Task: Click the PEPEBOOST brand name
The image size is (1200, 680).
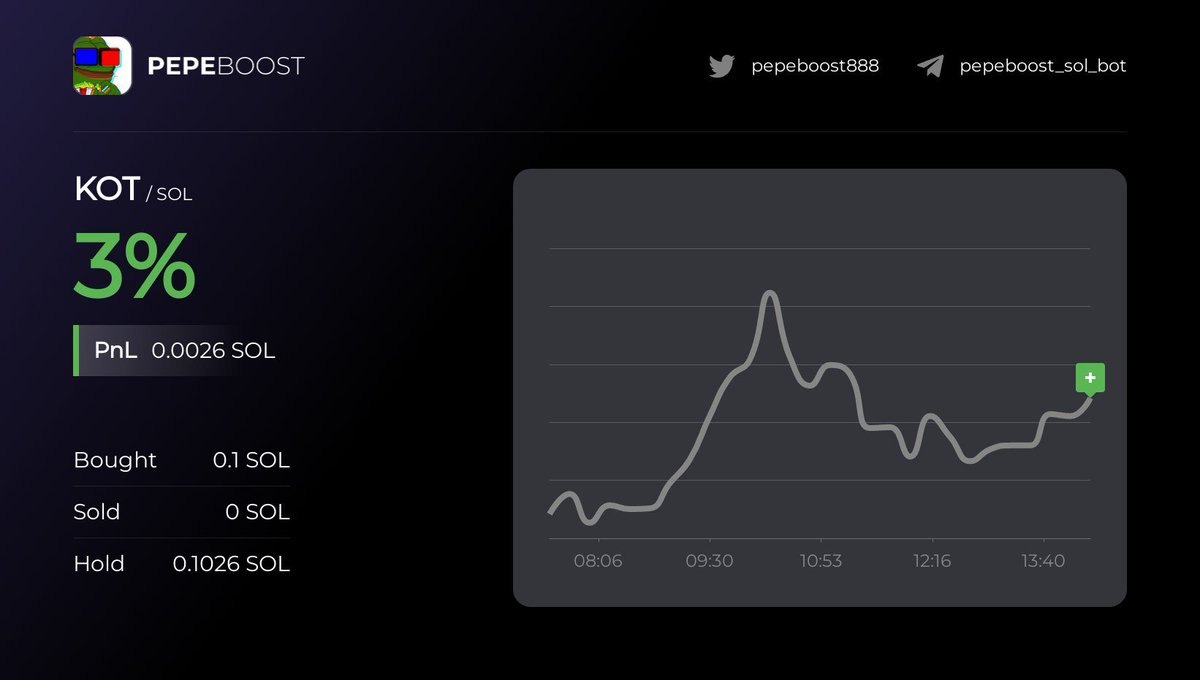Action: pyautogui.click(x=225, y=66)
